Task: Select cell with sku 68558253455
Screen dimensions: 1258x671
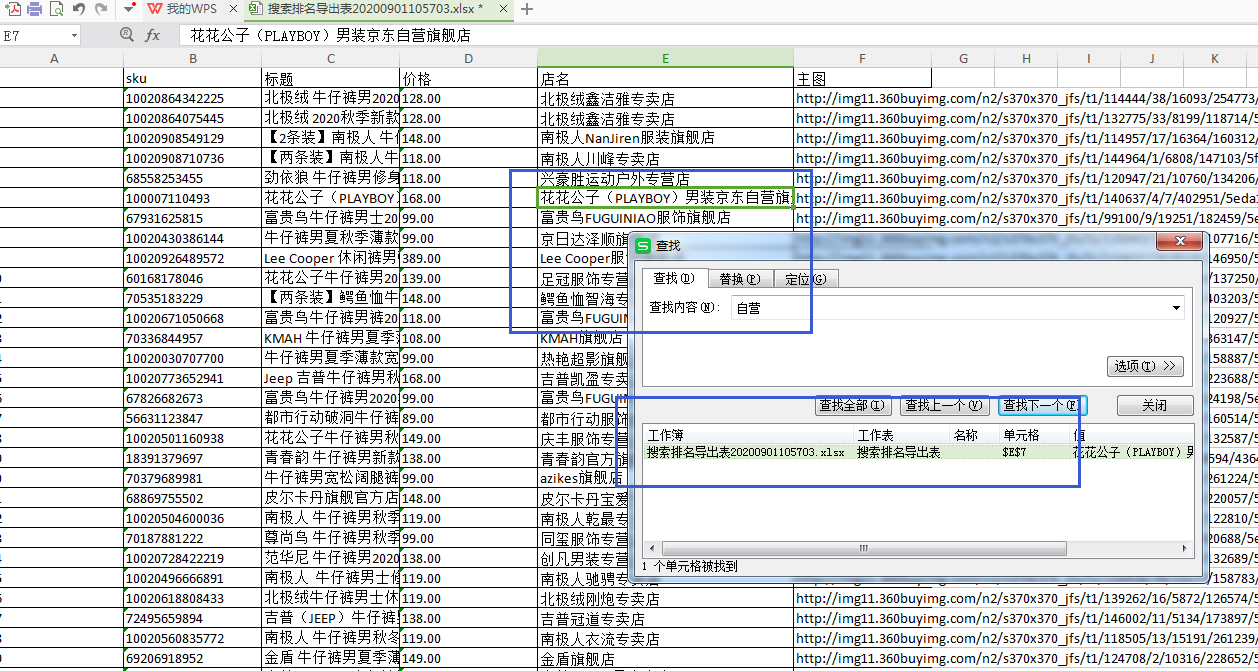Action: click(192, 178)
